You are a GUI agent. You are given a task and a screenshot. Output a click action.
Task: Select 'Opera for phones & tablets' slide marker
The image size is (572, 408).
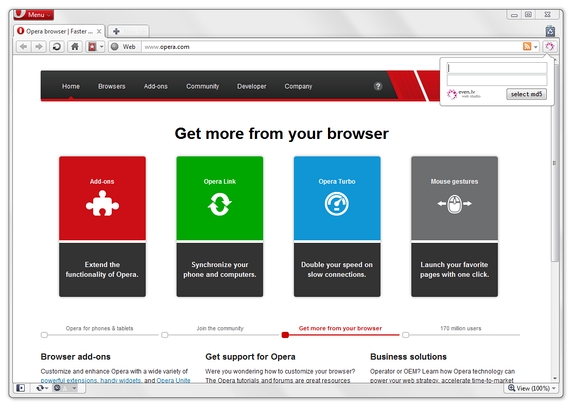pos(44,335)
